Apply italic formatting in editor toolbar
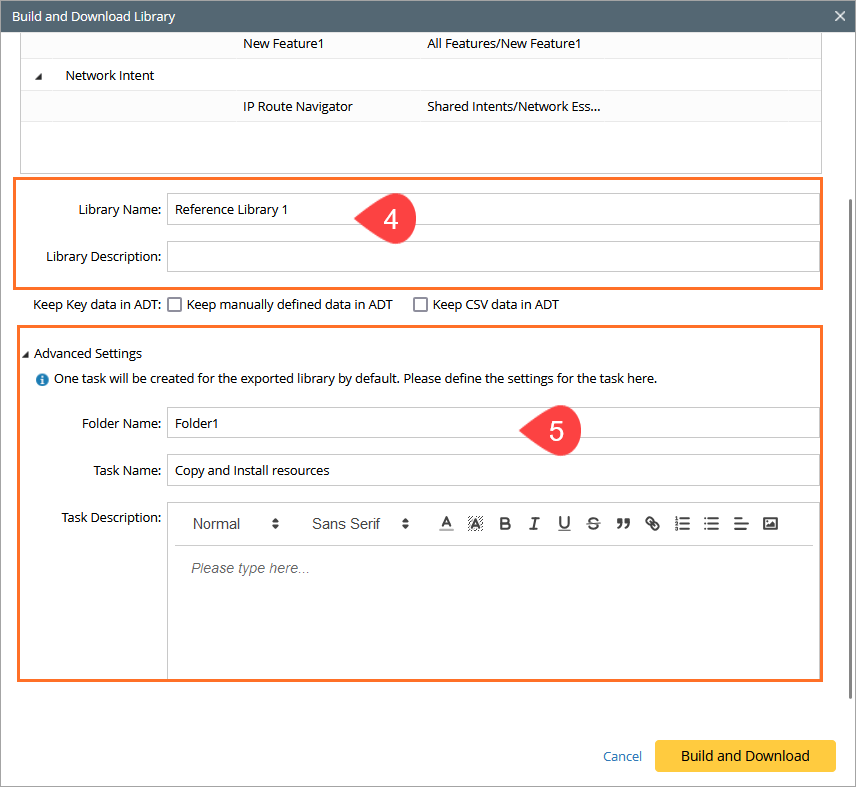The height and width of the screenshot is (787, 856). 535,524
